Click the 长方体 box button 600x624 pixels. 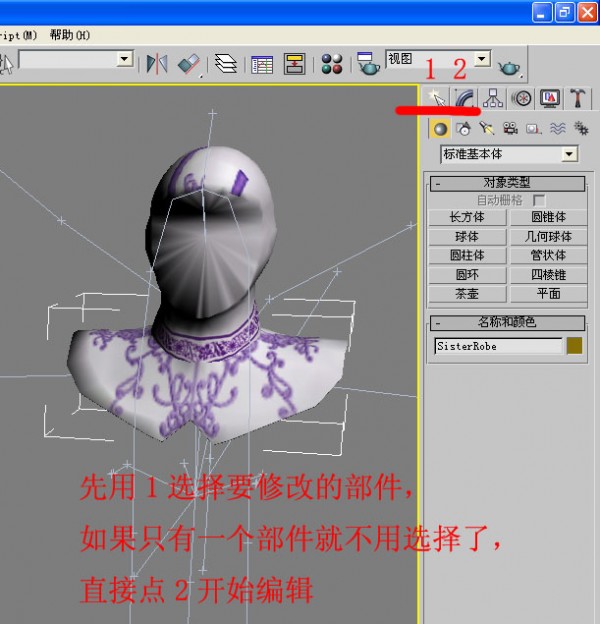coord(467,217)
